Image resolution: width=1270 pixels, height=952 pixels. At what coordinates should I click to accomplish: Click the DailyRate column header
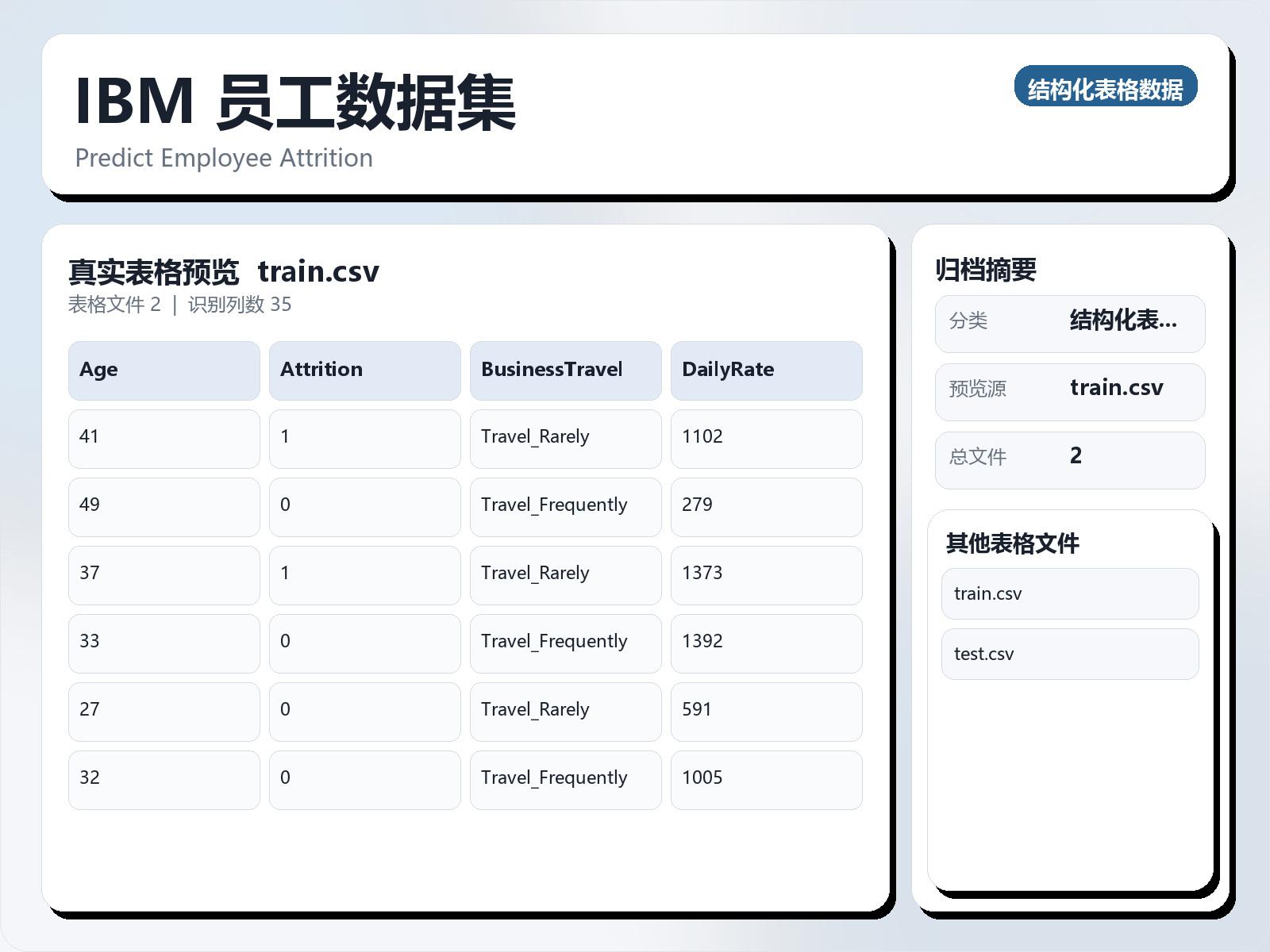(766, 370)
